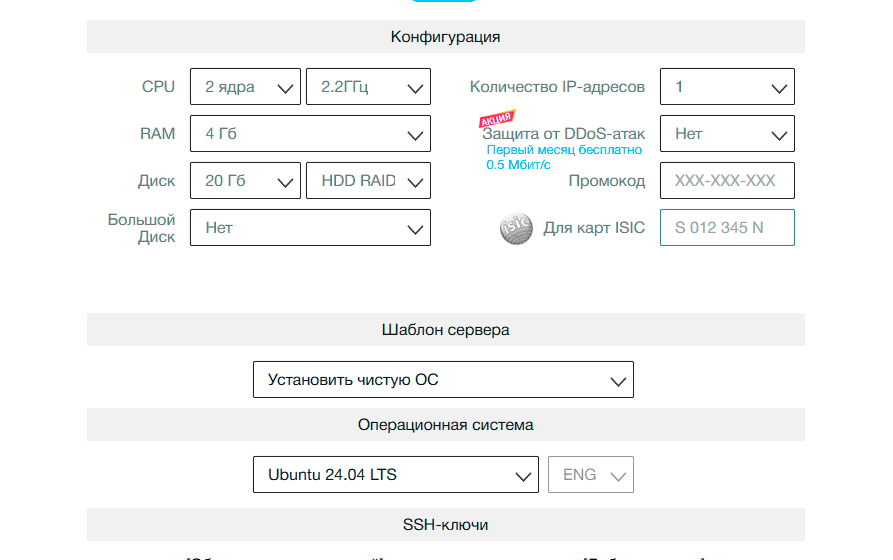Select disk size dropdown showing 20 Гб
The width and height of the screenshot is (893, 560).
[x=245, y=181]
